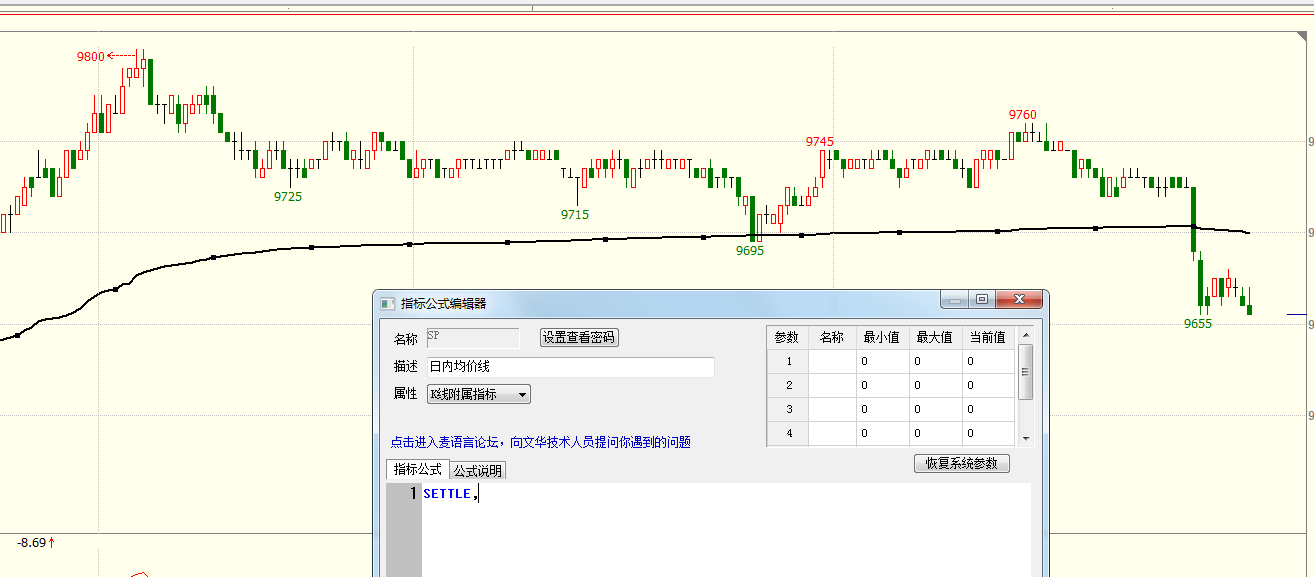
Task: Click parameter 4's 当前值 cell
Action: 986,433
